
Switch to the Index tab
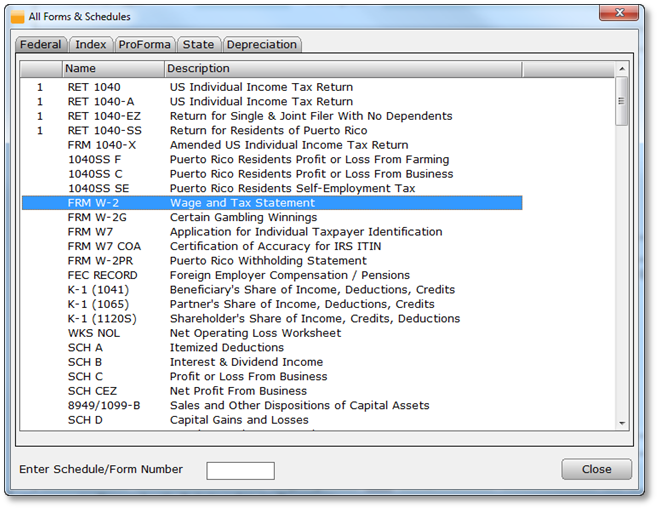point(91,45)
